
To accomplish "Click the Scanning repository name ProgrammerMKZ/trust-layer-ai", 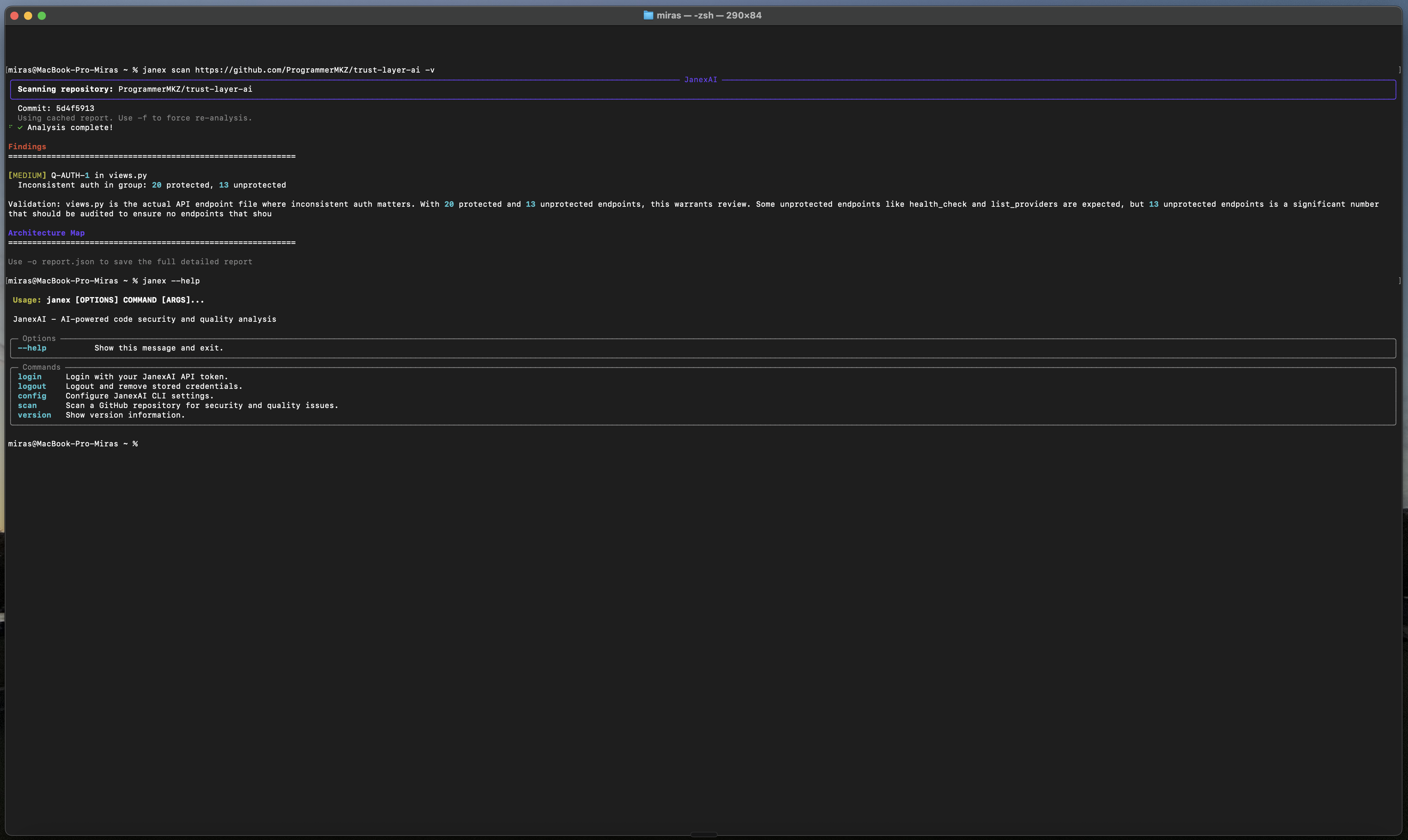I will click(x=185, y=89).
